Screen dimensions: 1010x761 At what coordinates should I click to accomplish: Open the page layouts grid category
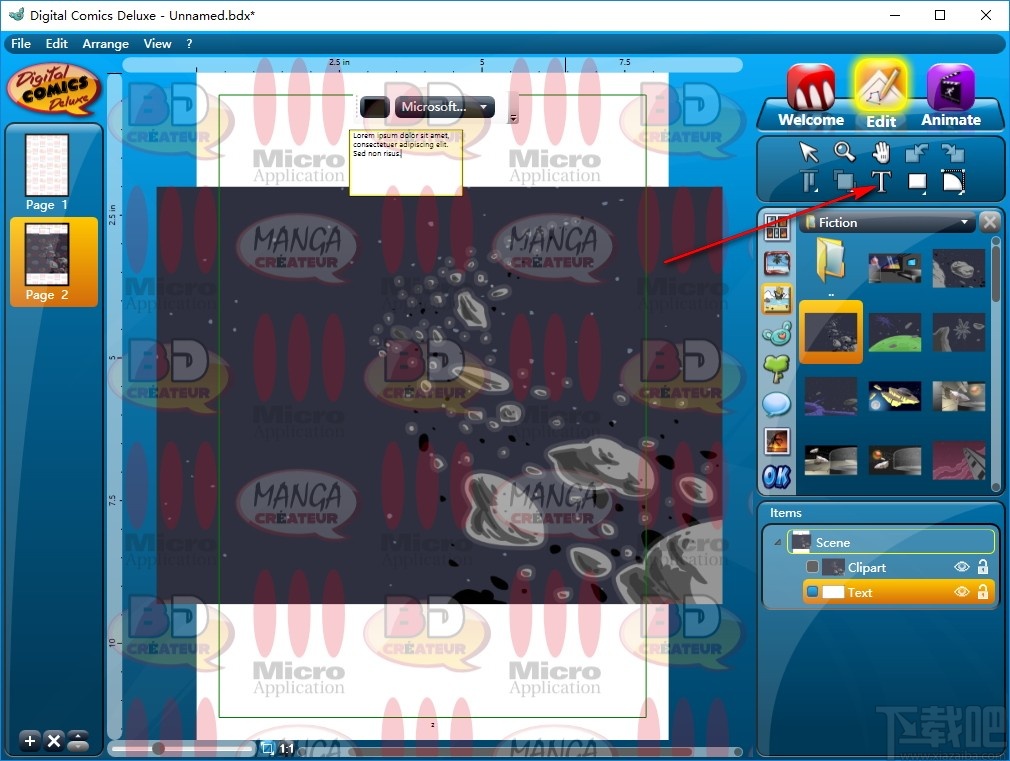click(777, 227)
